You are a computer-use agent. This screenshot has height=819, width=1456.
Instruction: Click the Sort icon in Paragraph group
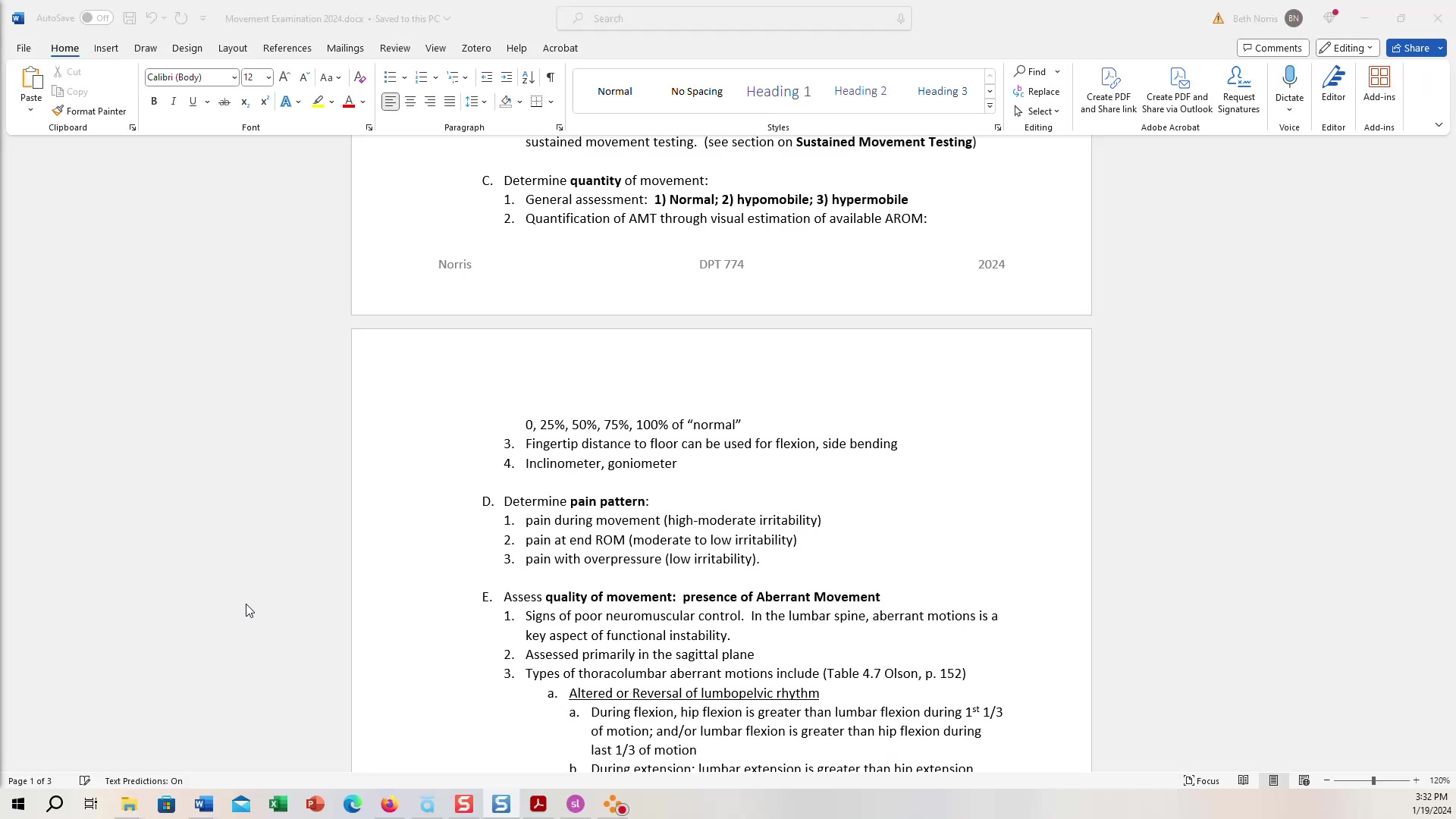[529, 77]
